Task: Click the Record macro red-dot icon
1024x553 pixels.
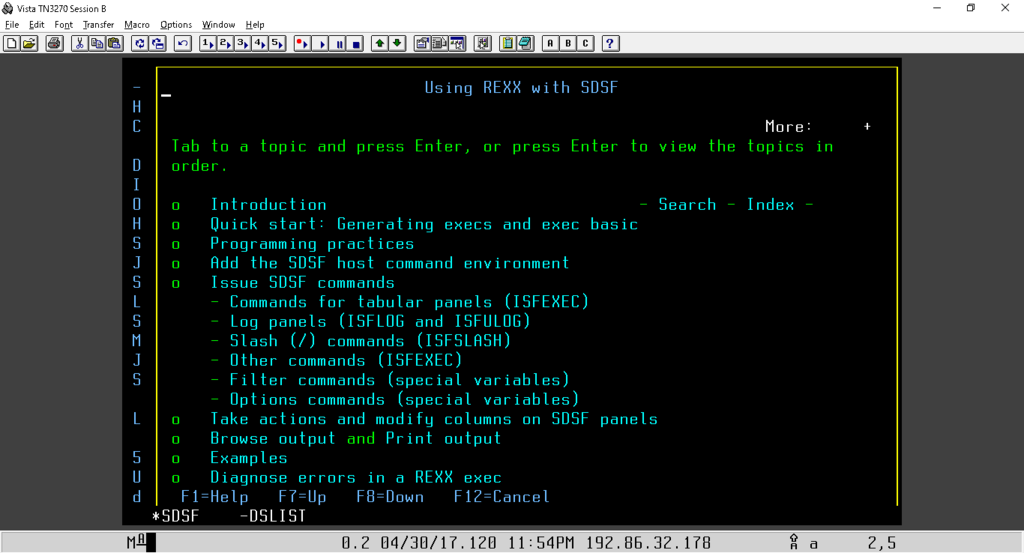Action: tap(302, 44)
